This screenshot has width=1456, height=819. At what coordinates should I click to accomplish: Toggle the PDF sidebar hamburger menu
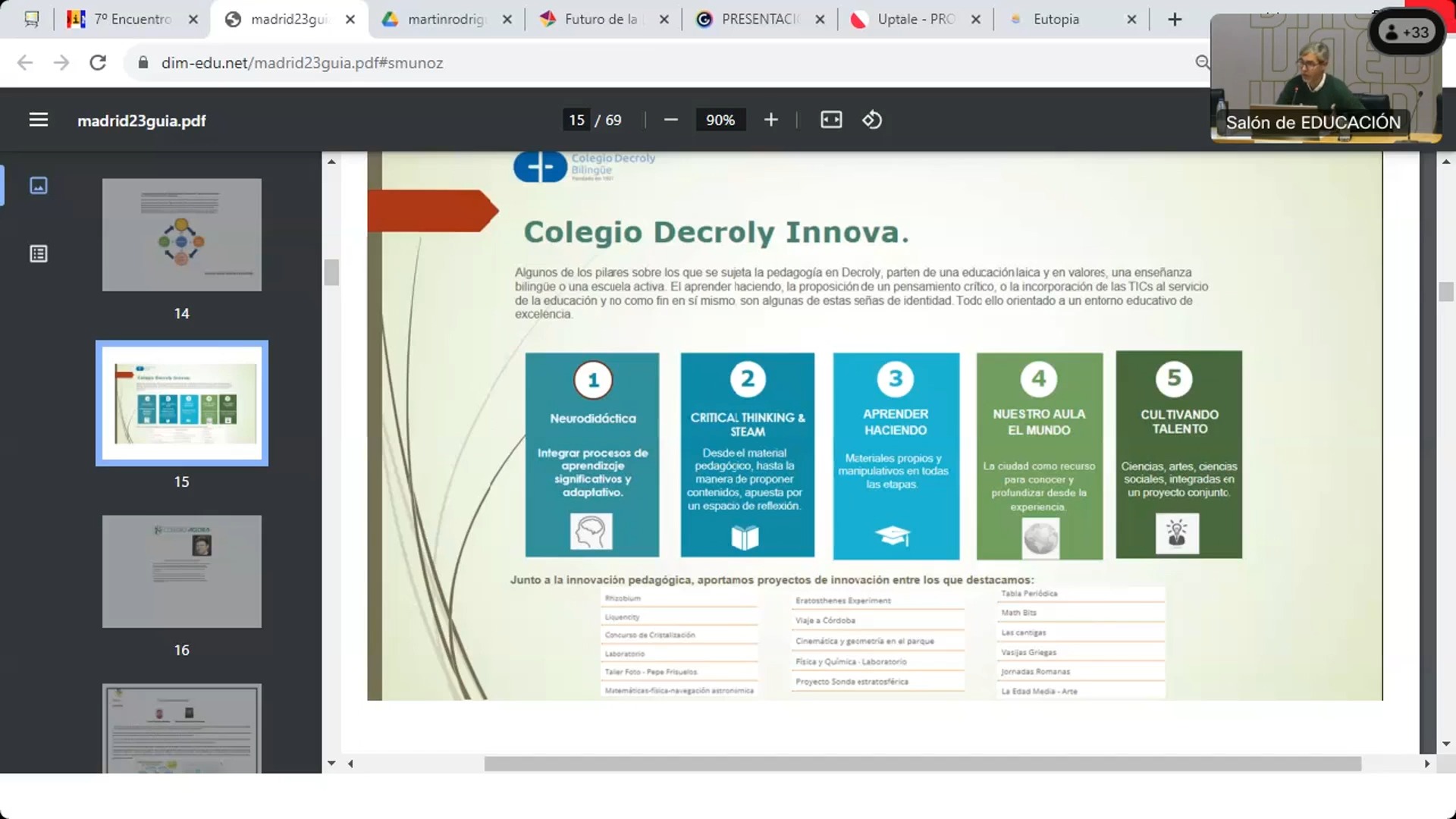(x=38, y=120)
